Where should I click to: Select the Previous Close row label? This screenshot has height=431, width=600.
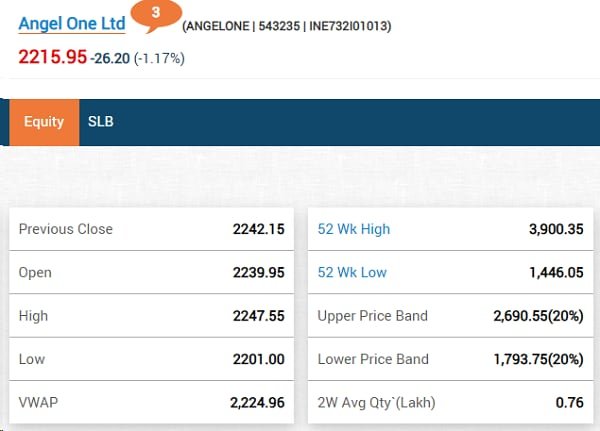tap(66, 229)
